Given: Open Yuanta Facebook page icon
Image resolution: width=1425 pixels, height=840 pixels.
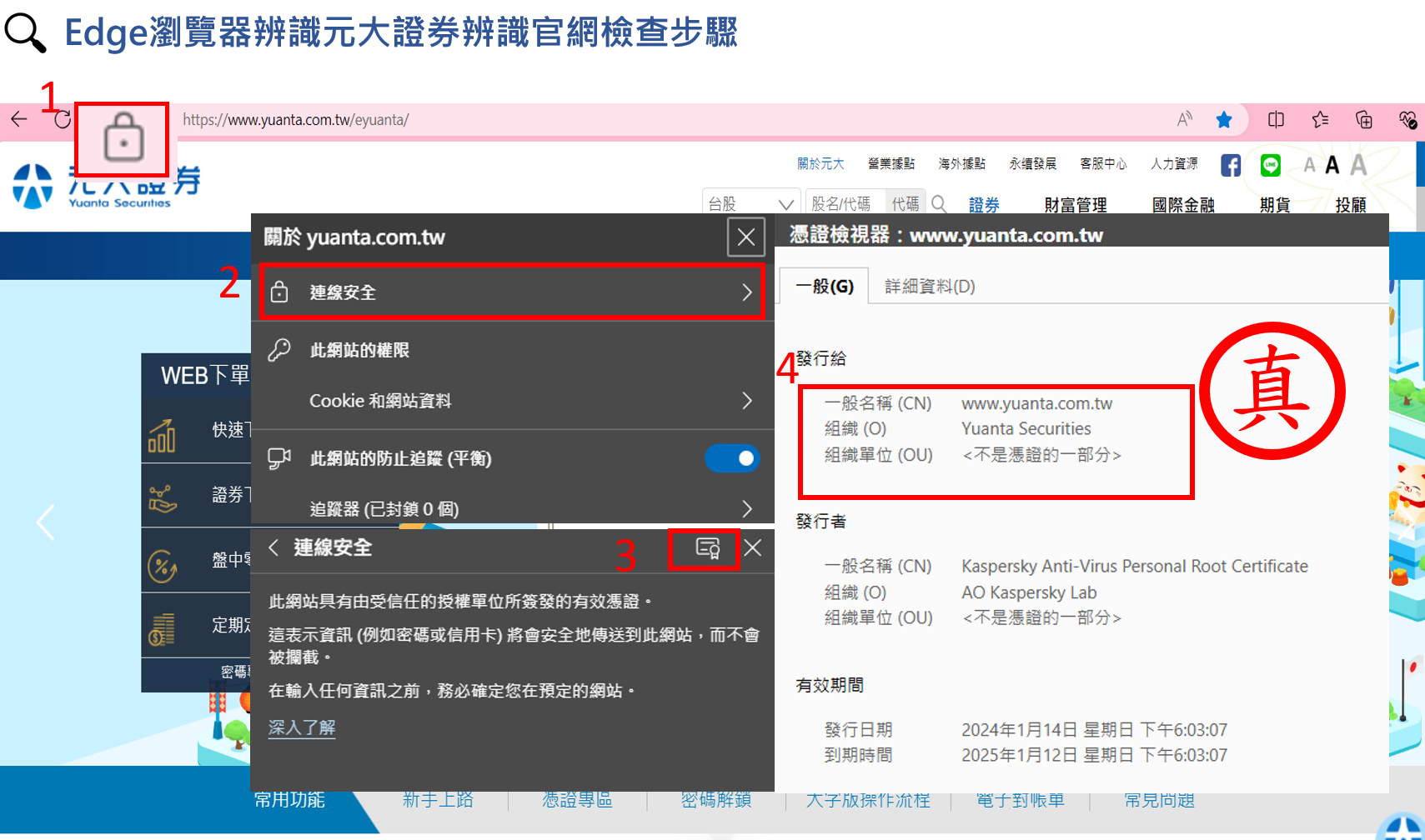Looking at the screenshot, I should click(1231, 165).
